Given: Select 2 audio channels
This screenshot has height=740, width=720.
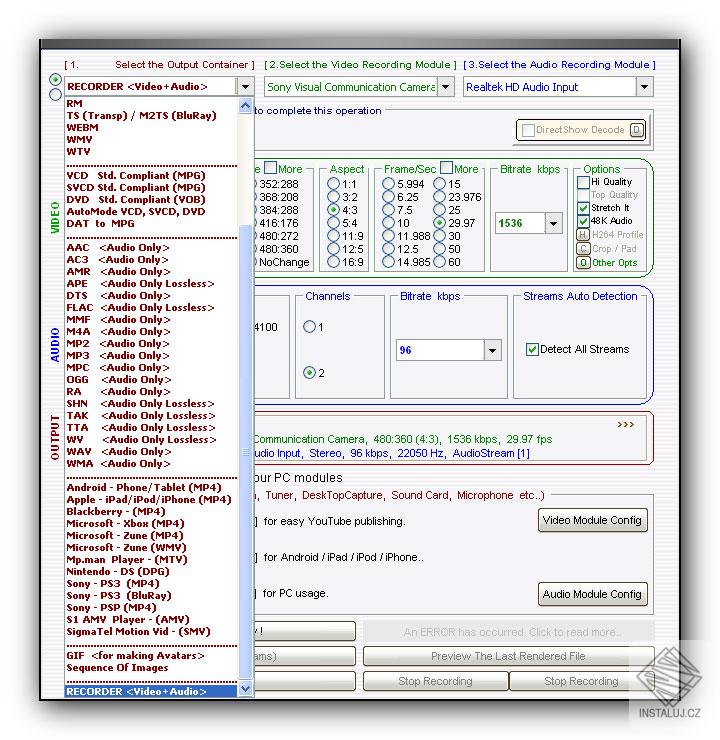Looking at the screenshot, I should tap(310, 373).
